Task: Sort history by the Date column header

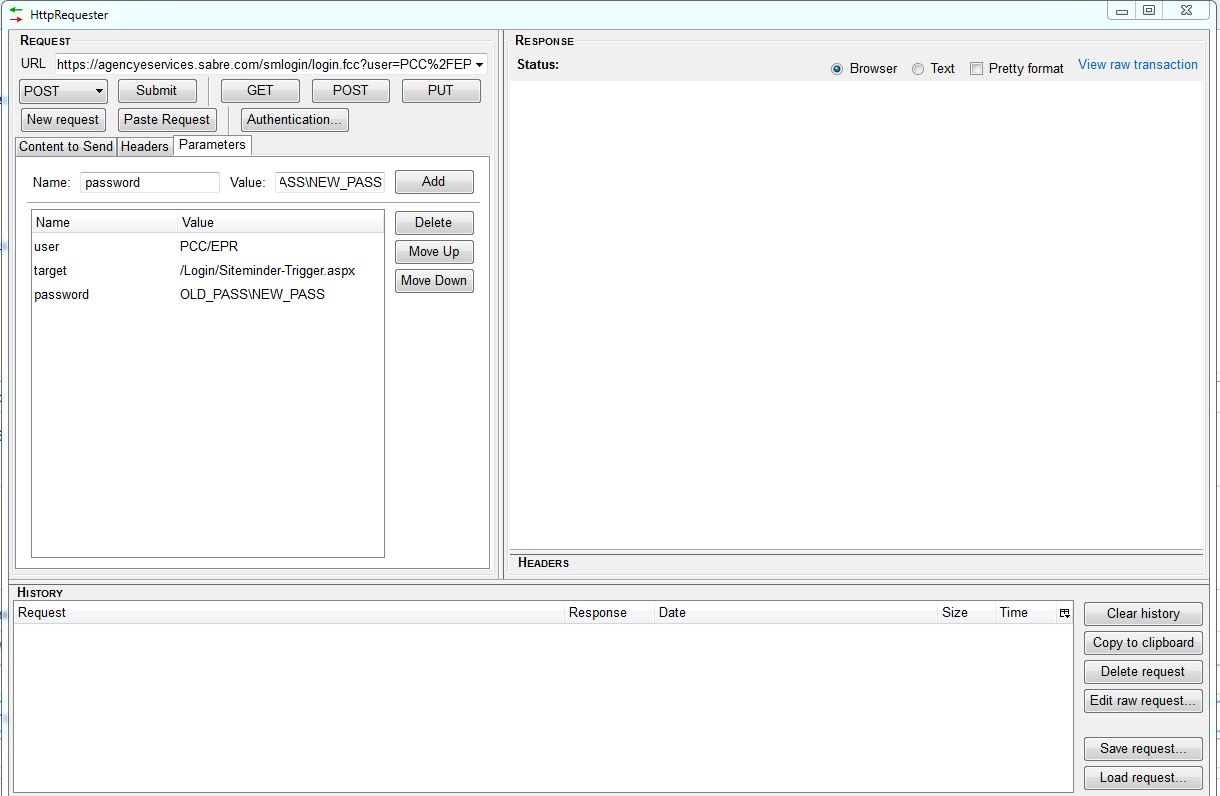Action: 795,613
